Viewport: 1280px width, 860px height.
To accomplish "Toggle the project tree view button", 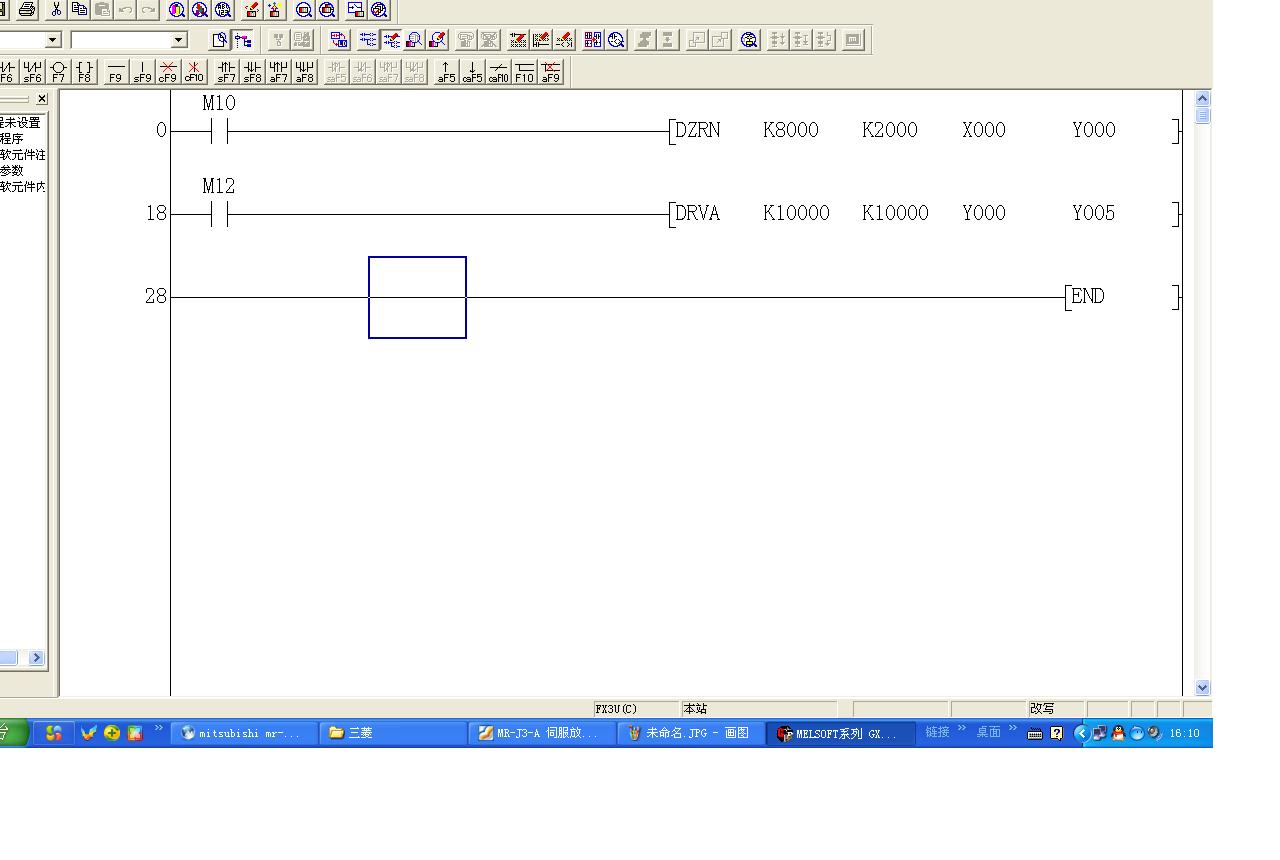I will pyautogui.click(x=243, y=40).
